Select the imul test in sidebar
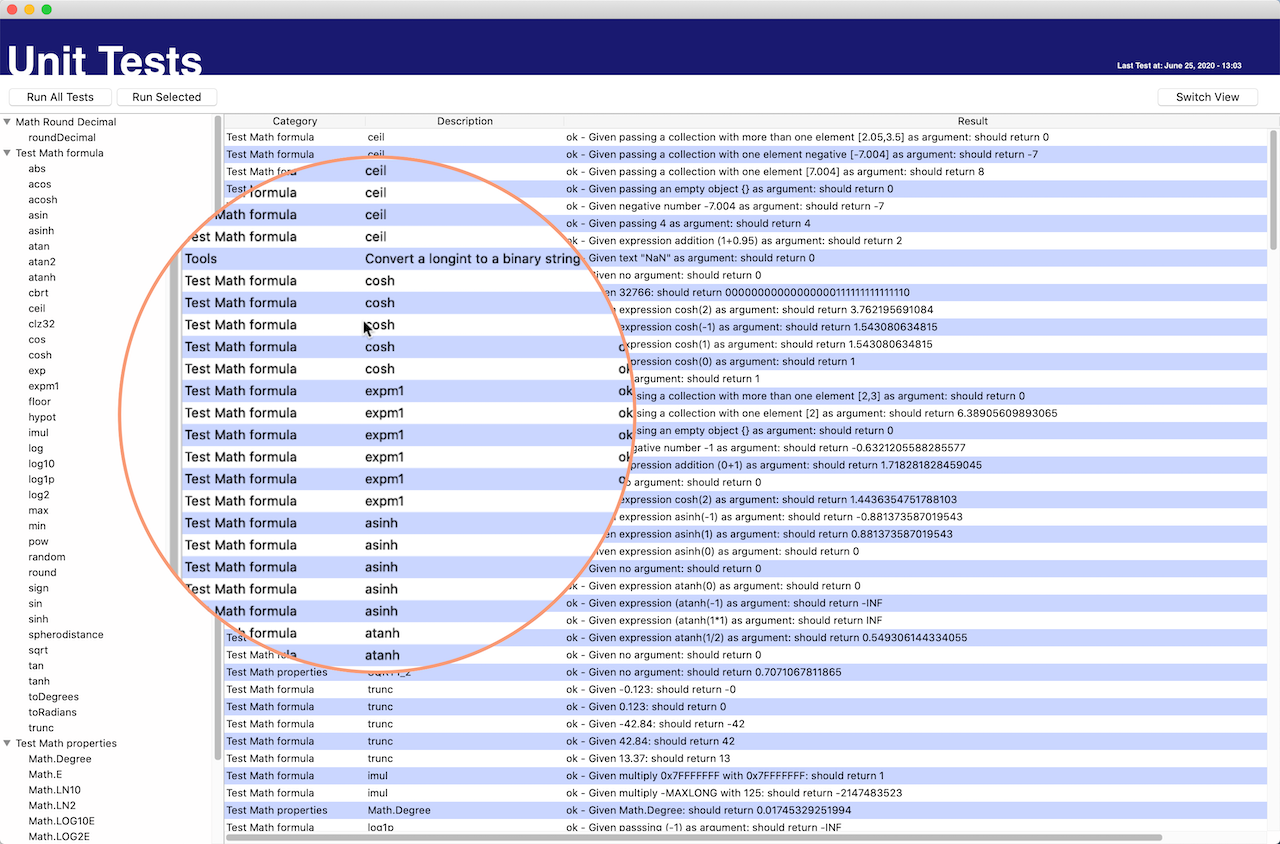This screenshot has height=844, width=1280. [39, 433]
